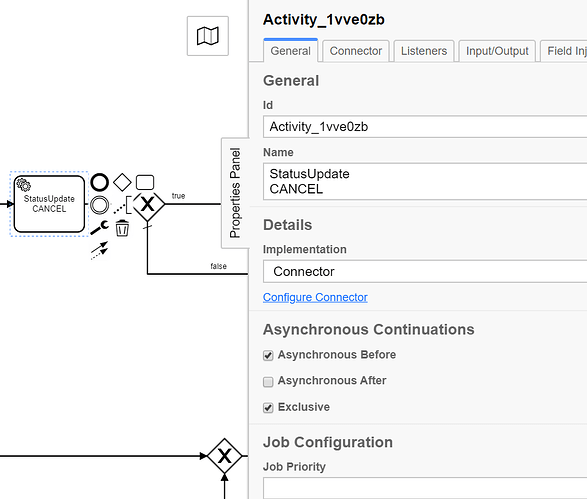Viewport: 587px width, 499px height.
Task: Select the StatusUpdate CANCEL service task
Action: [x=49, y=204]
